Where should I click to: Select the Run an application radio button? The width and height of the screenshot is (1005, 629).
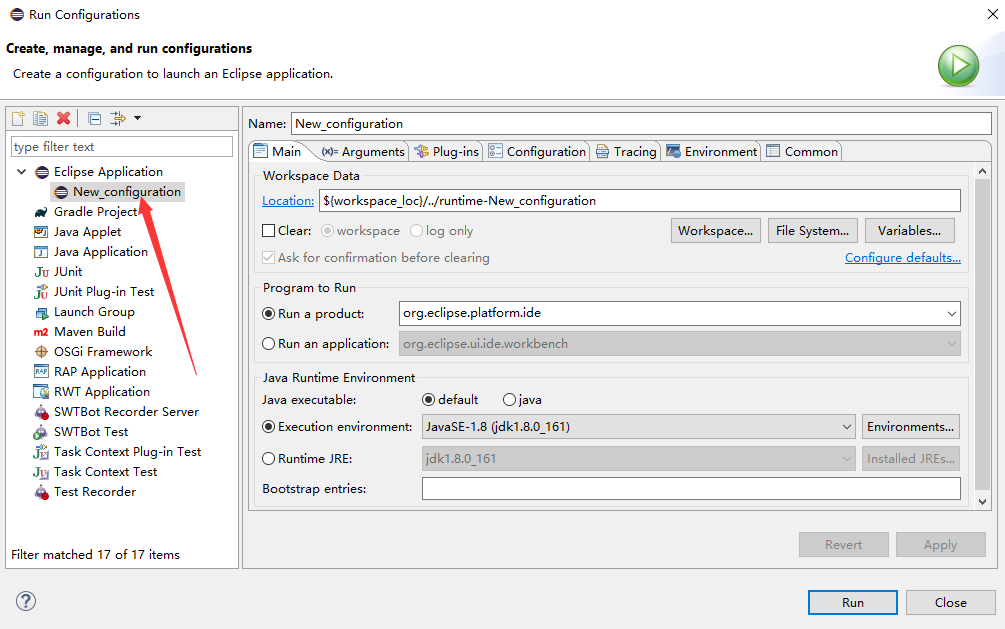[269, 344]
